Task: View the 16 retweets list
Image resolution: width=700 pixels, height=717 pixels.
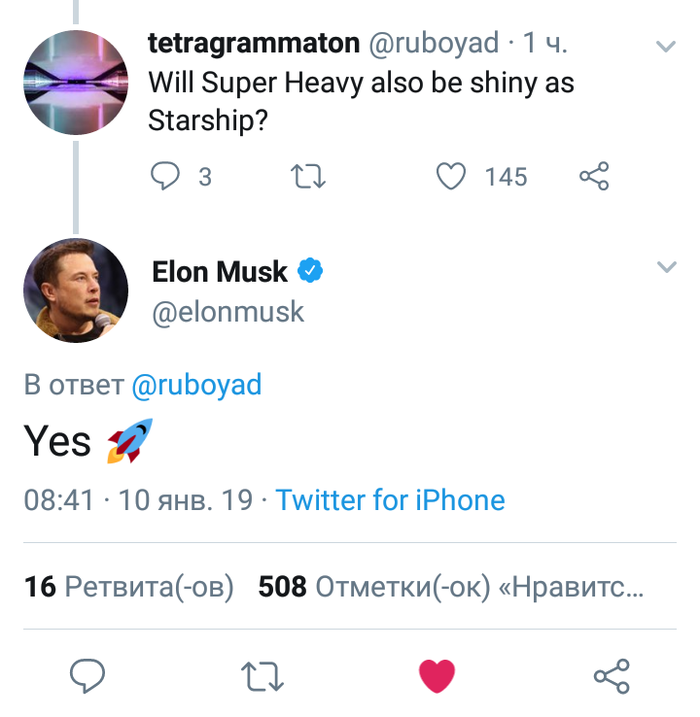Action: pyautogui.click(x=129, y=587)
